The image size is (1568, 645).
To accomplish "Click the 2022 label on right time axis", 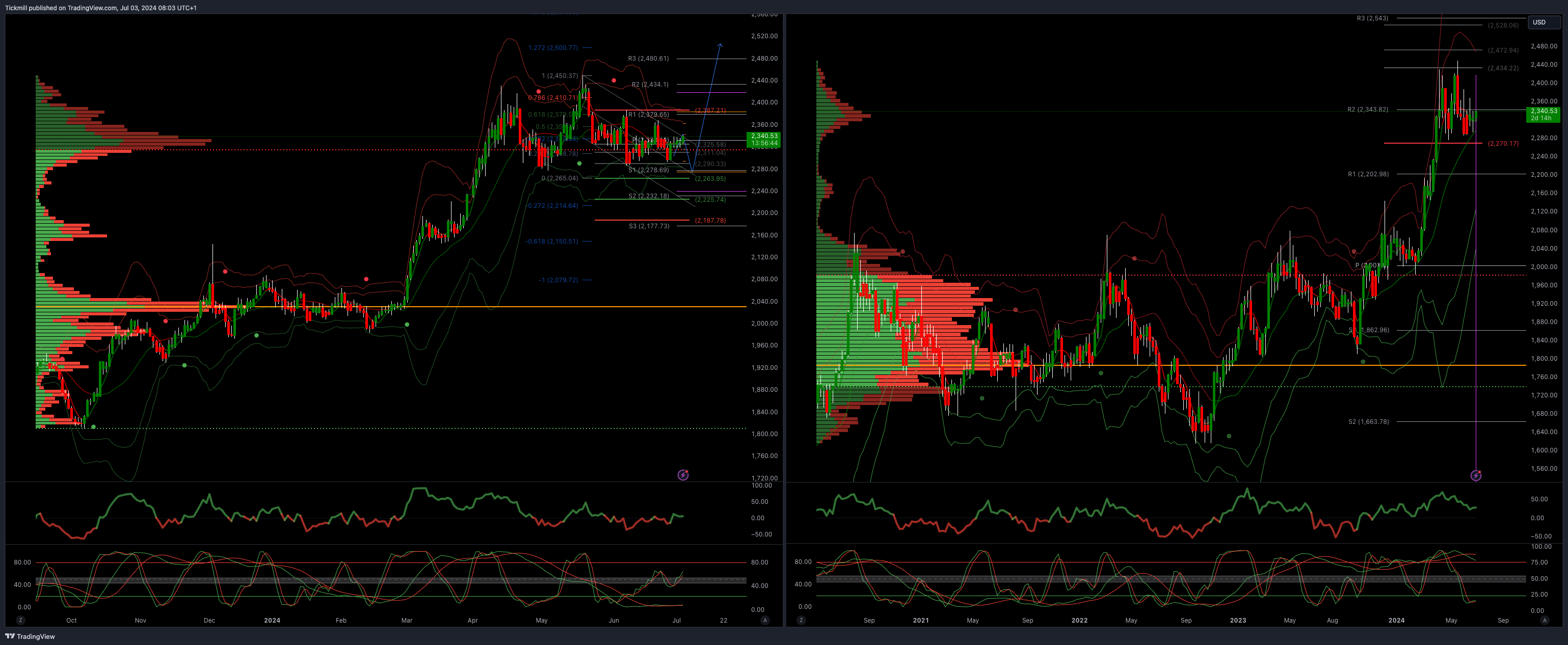I will point(1079,620).
